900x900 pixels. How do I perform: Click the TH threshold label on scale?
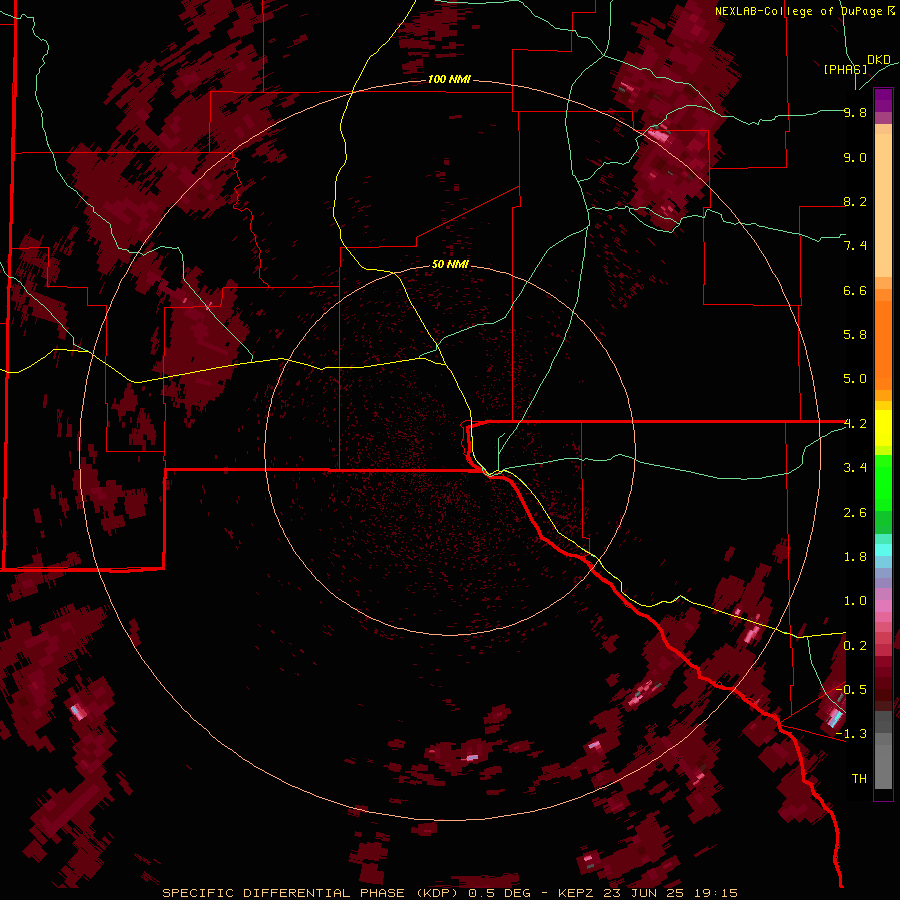(859, 778)
